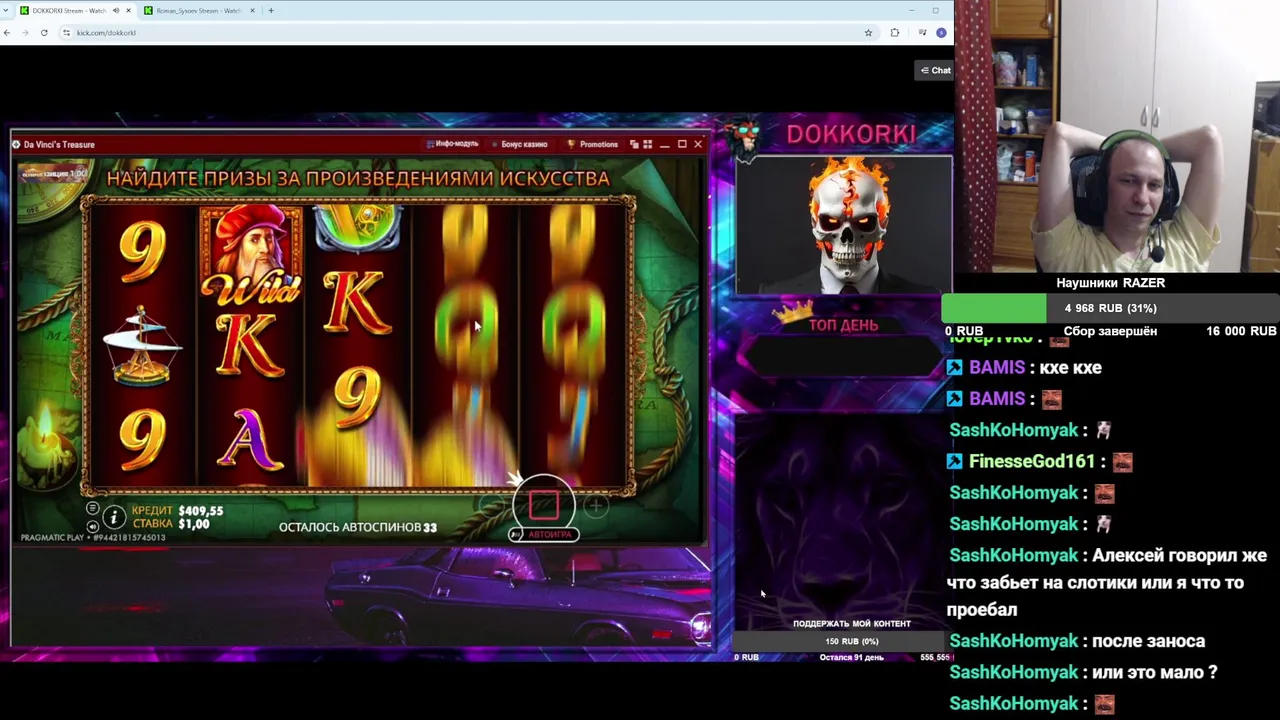The image size is (1280, 720).
Task: Click ОСТАЛОСЬ АВТОСПИНОВ 33 text
Action: (357, 527)
